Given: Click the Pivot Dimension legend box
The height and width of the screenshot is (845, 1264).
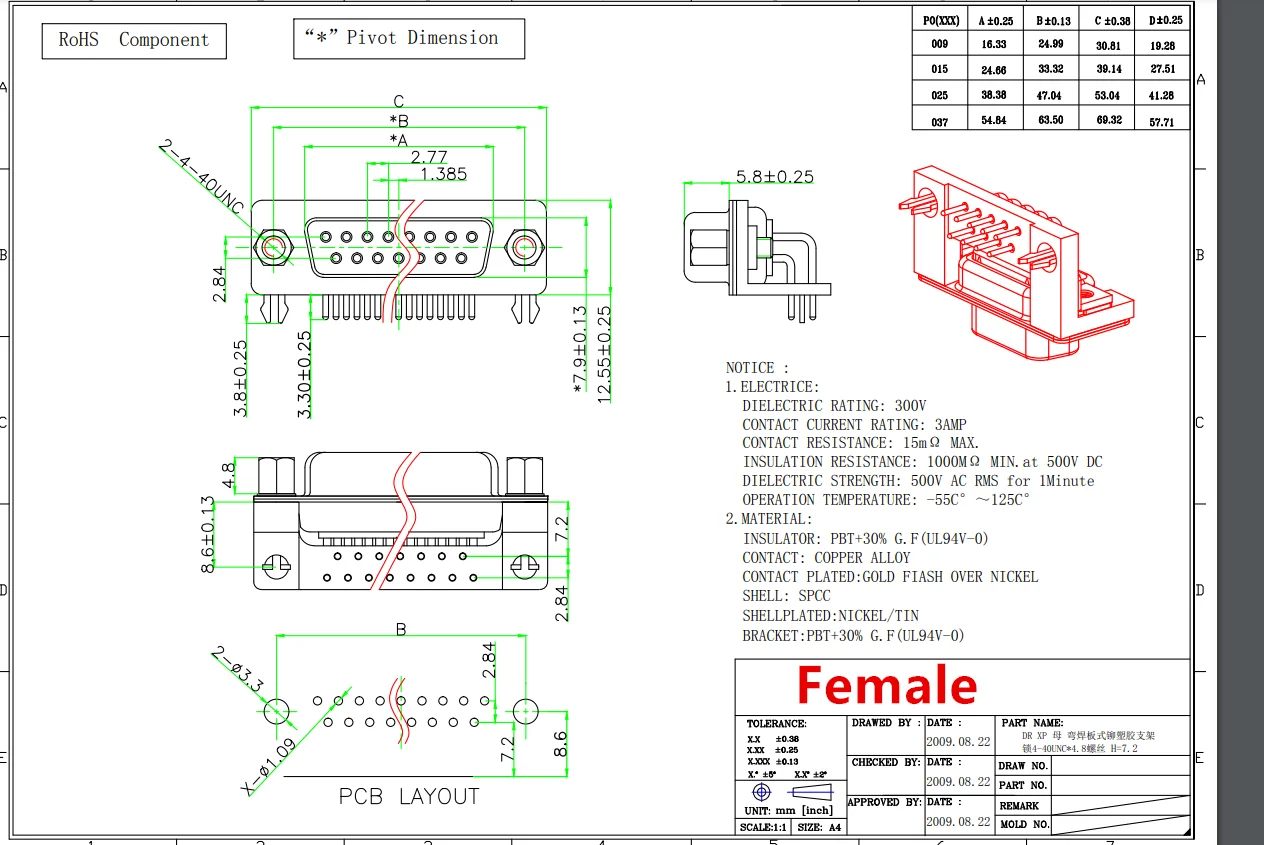Looking at the screenshot, I should tap(409, 39).
